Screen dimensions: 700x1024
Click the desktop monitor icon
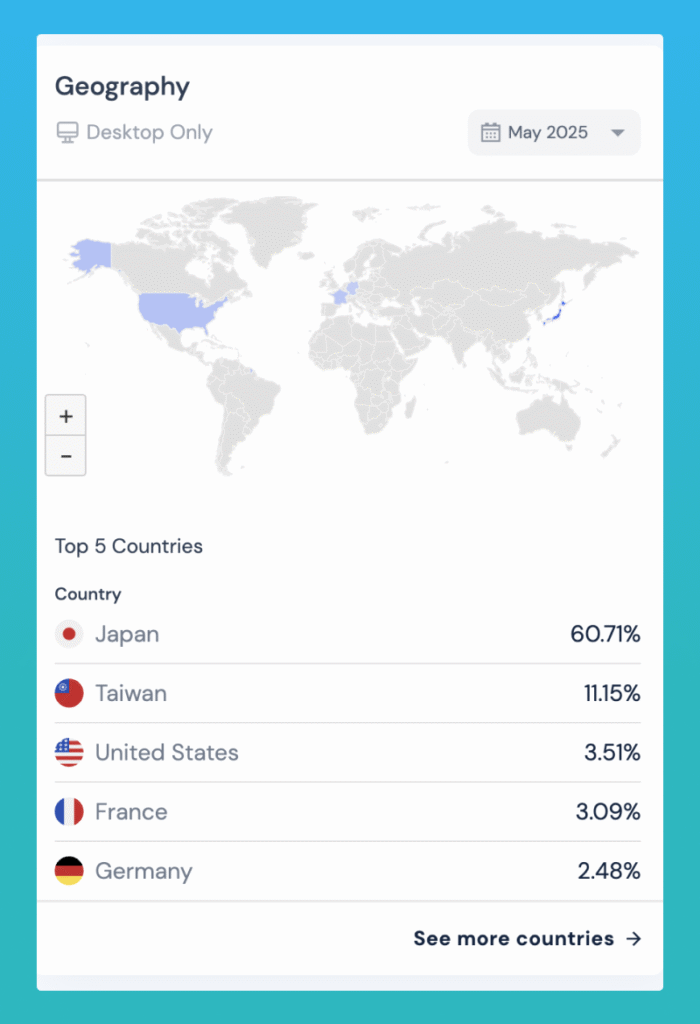pos(67,132)
